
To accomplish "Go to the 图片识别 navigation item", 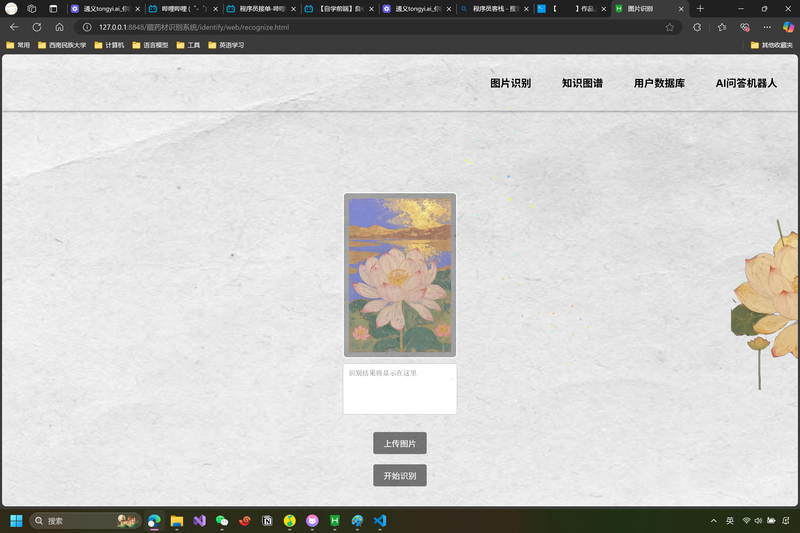I will 510,83.
